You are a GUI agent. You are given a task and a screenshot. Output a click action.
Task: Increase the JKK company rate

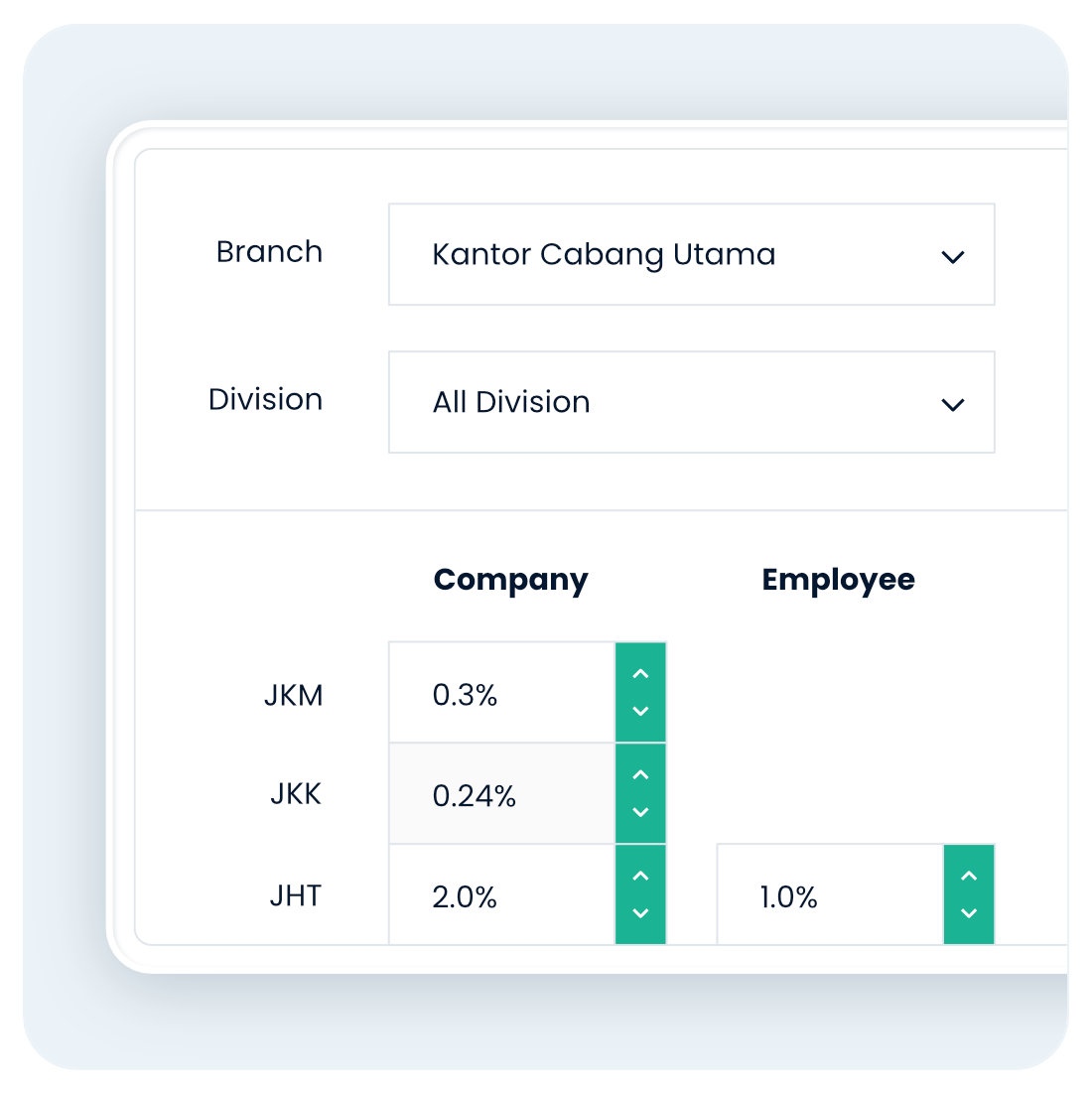tap(640, 775)
